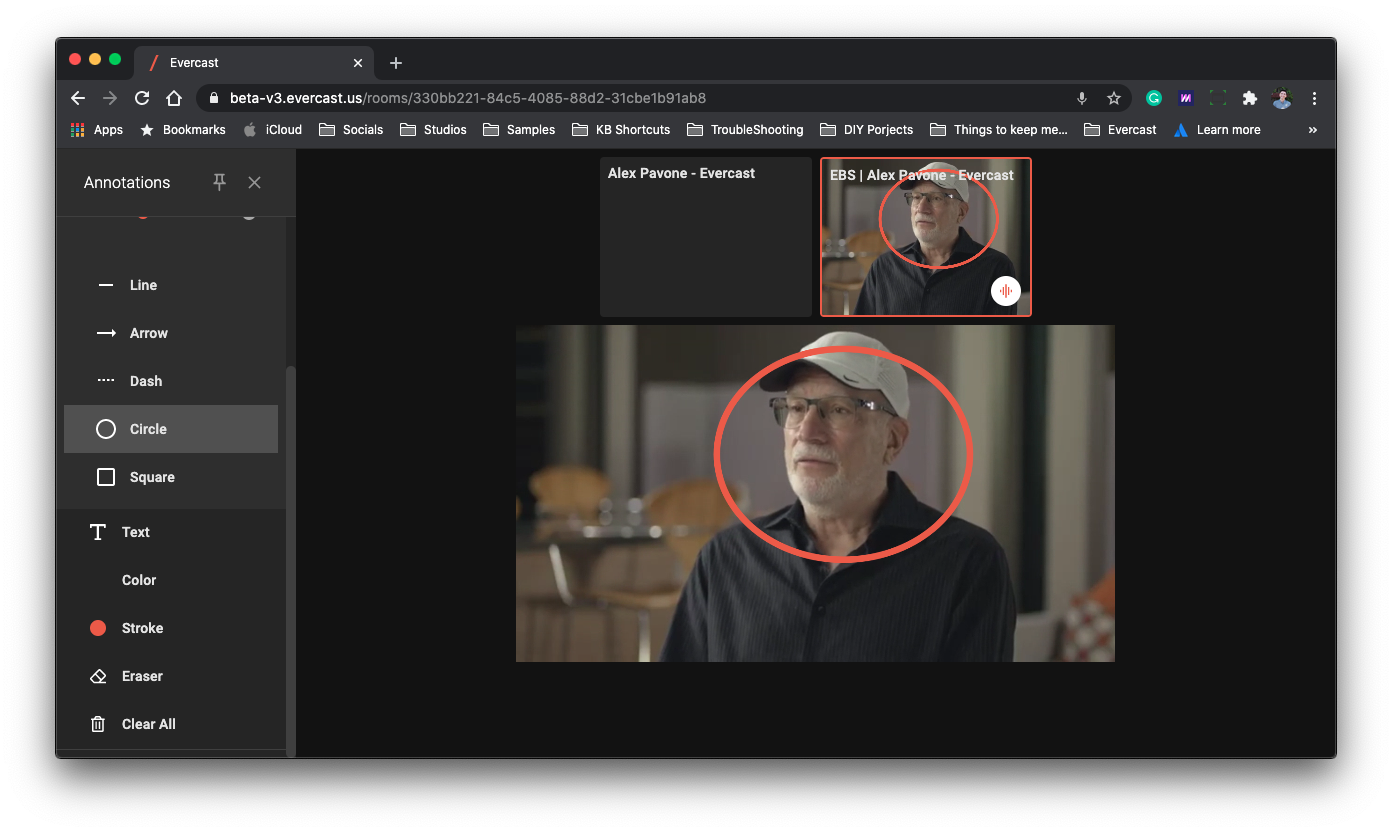
Task: Go to the browser home page
Action: click(x=174, y=98)
